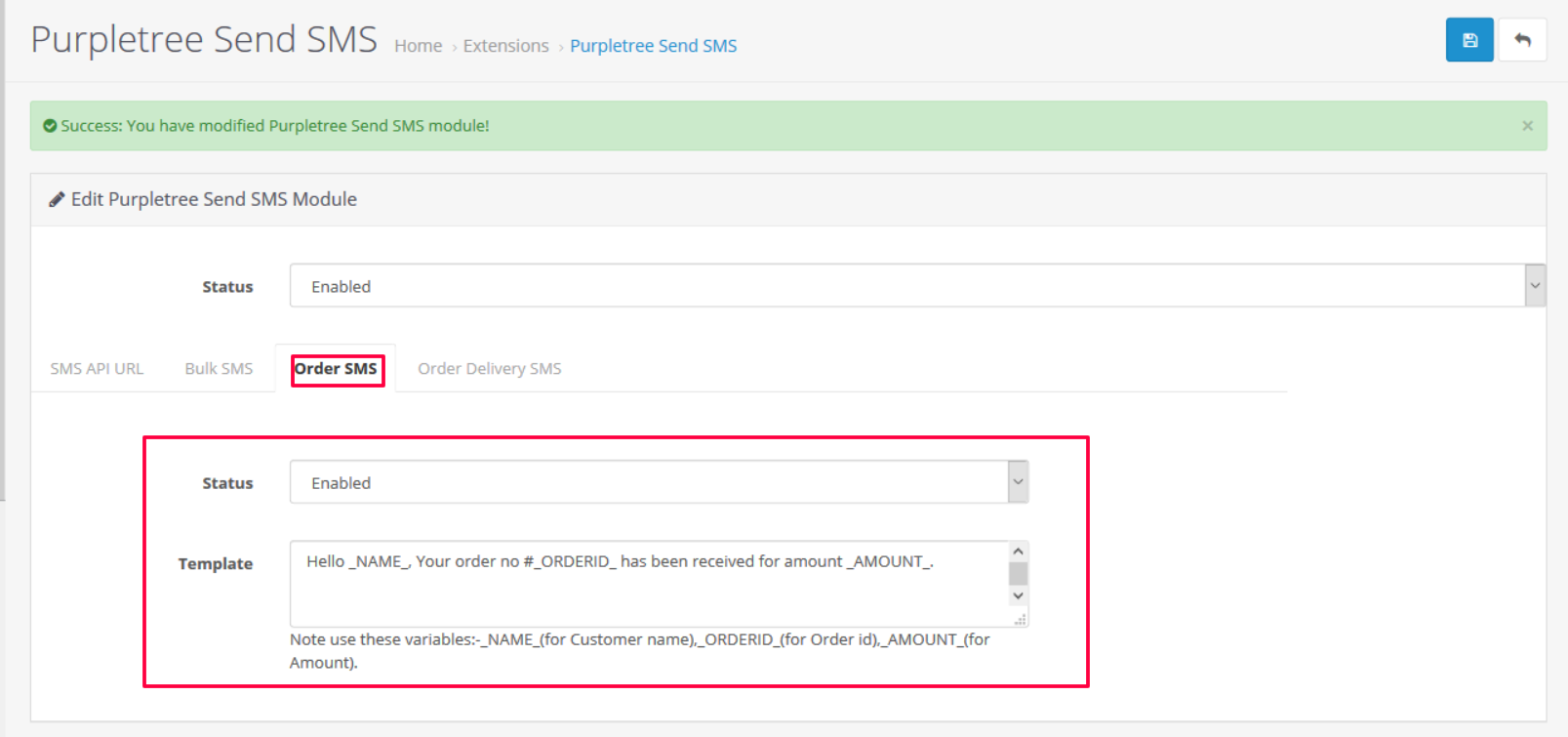Click the Template field label
Image resolution: width=1568 pixels, height=737 pixels.
215,563
